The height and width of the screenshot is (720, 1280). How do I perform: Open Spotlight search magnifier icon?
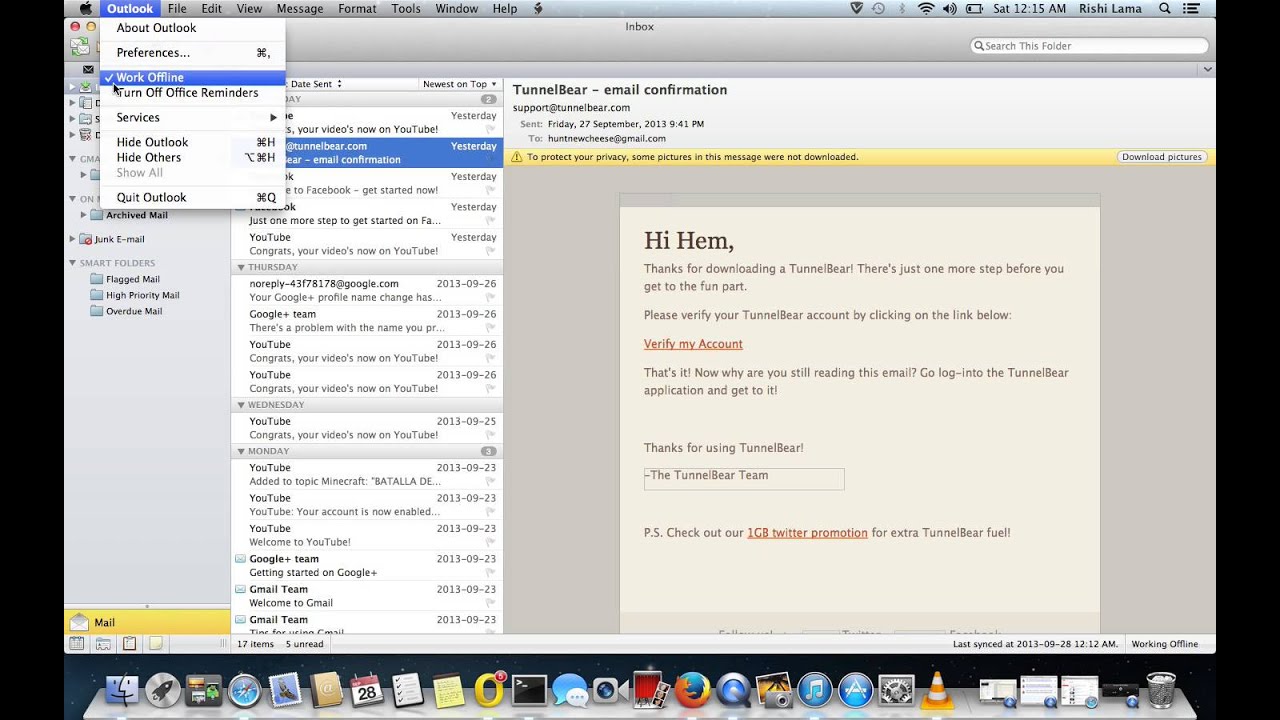tap(1164, 9)
